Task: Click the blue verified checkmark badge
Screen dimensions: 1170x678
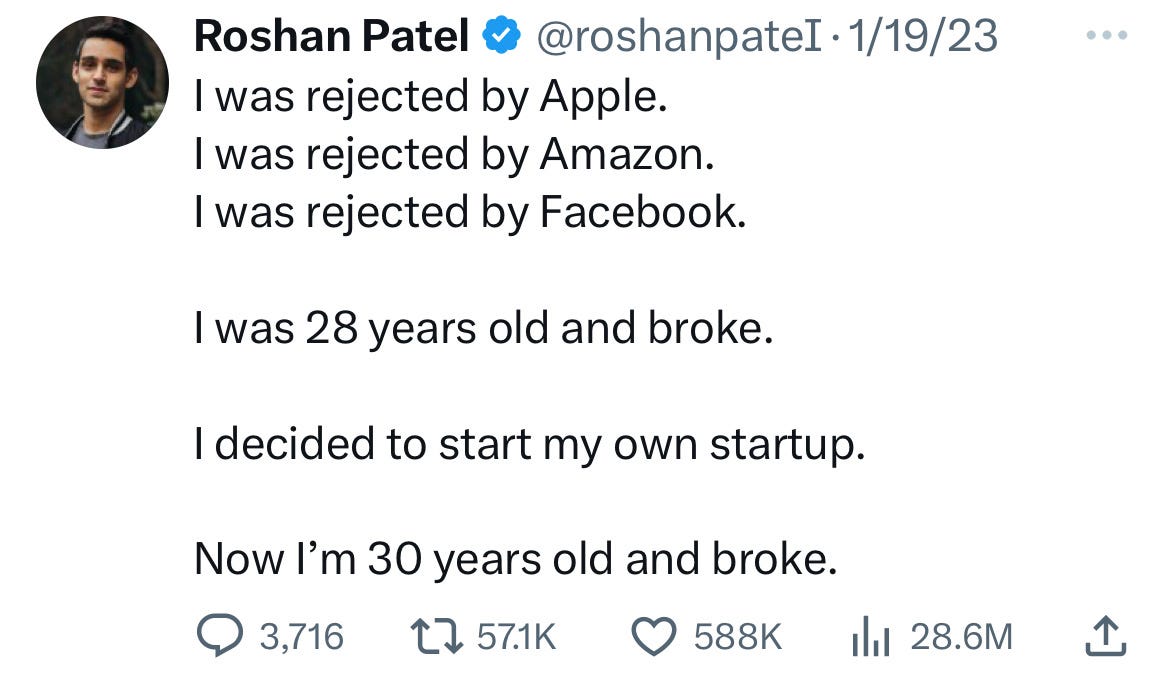Action: pos(502,35)
